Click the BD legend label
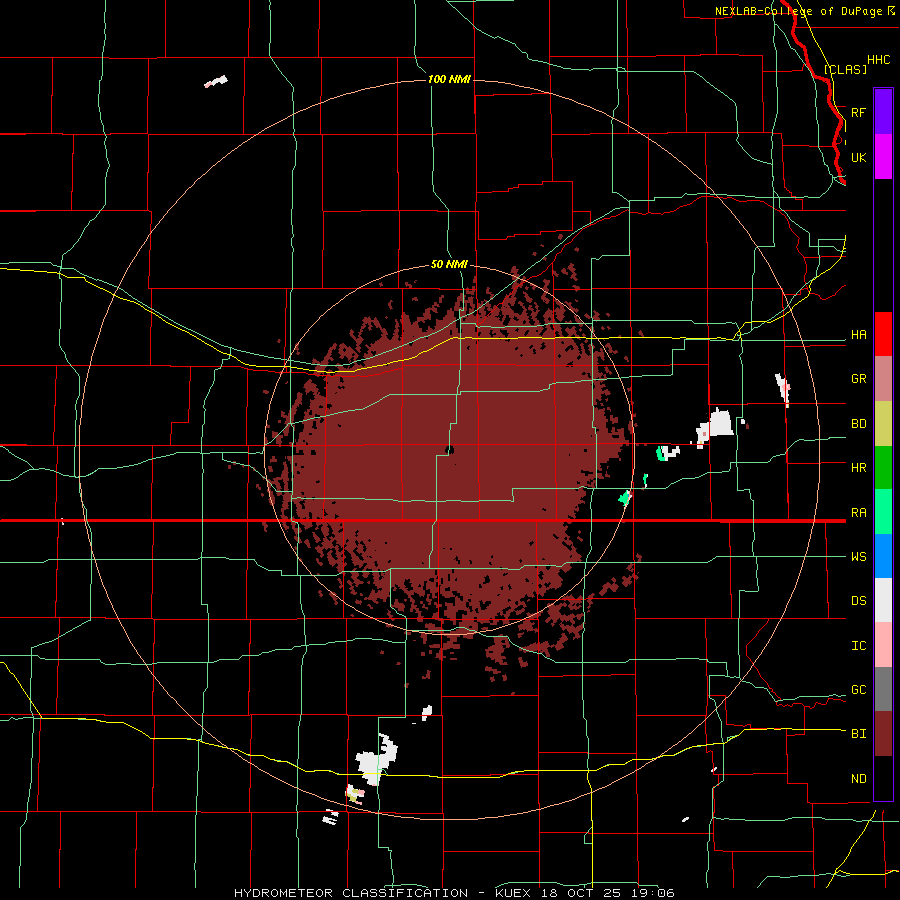This screenshot has height=900, width=900. point(858,424)
